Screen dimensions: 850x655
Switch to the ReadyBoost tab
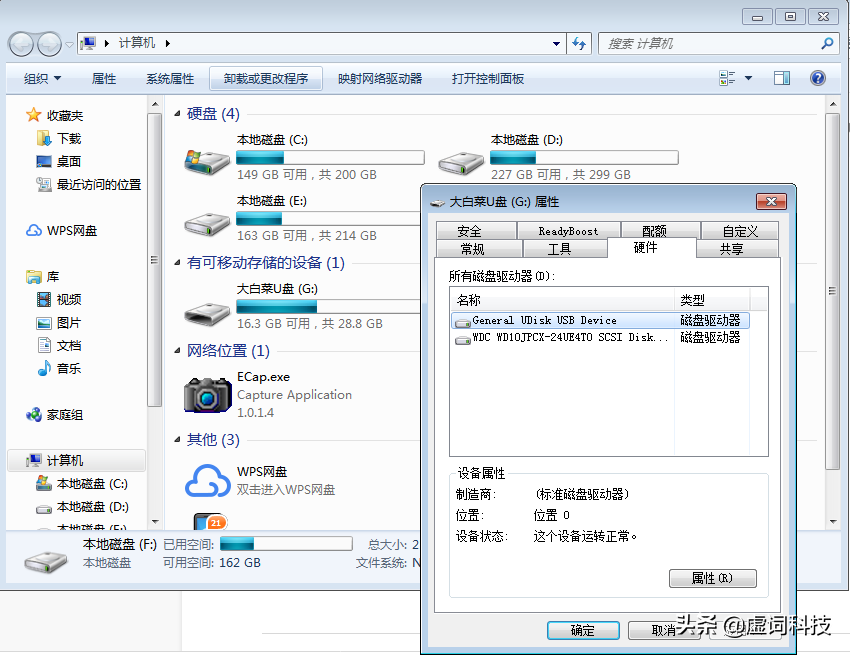point(568,231)
